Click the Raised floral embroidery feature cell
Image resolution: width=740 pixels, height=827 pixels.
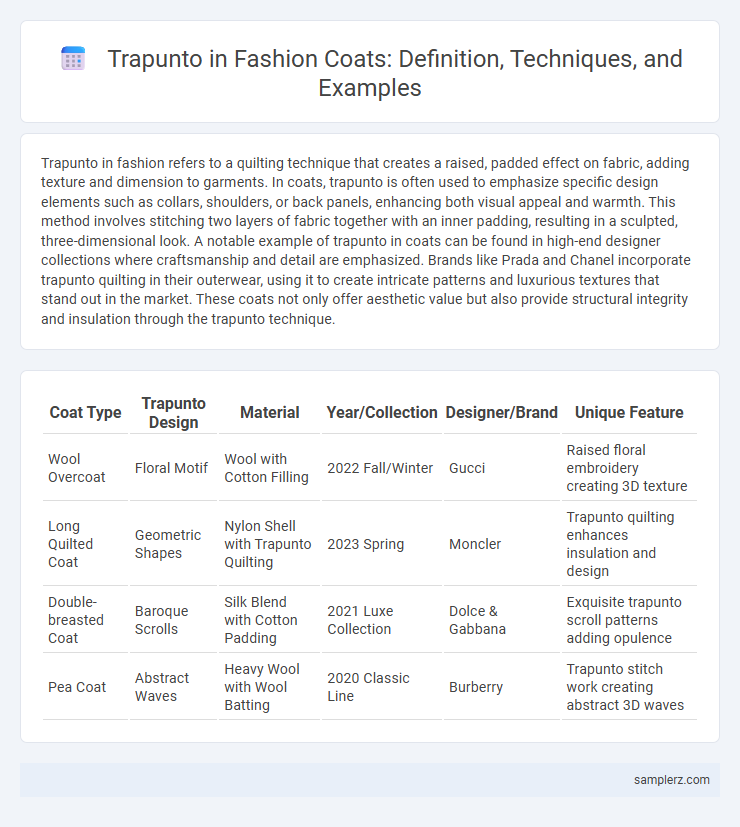(629, 468)
